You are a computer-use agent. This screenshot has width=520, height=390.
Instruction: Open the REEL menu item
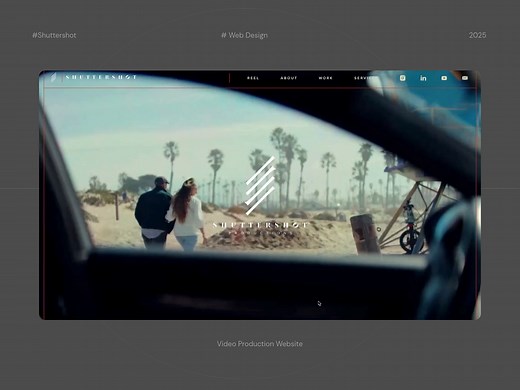coord(253,78)
